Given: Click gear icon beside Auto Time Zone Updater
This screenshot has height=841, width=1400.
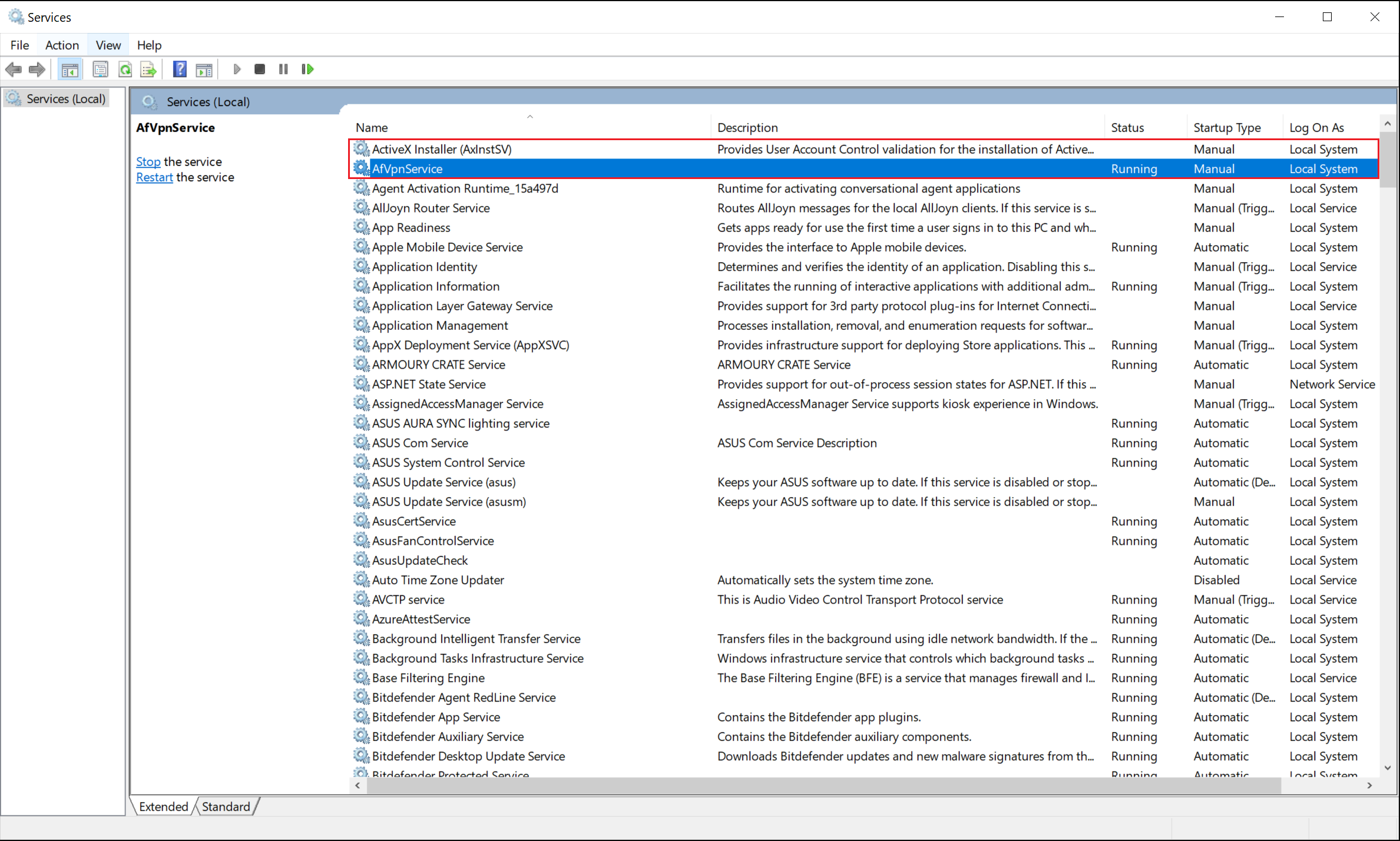Looking at the screenshot, I should pyautogui.click(x=361, y=580).
